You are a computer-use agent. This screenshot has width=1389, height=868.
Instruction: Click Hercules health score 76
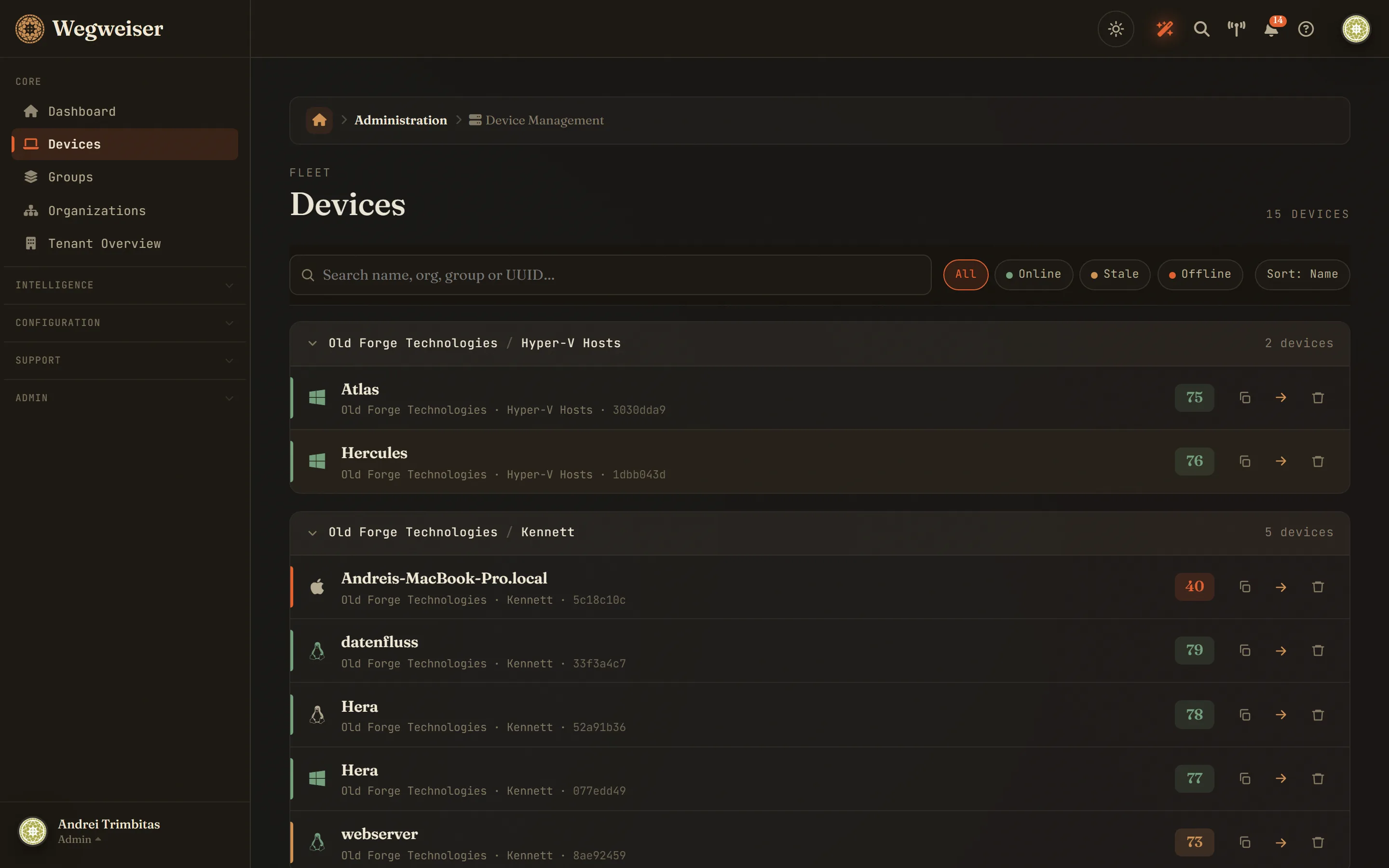pos(1195,461)
